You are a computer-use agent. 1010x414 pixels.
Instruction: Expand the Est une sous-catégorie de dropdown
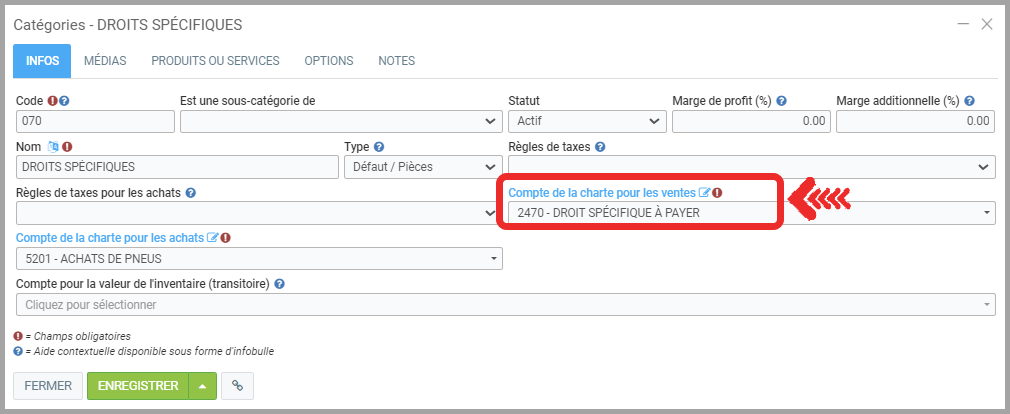(340, 121)
